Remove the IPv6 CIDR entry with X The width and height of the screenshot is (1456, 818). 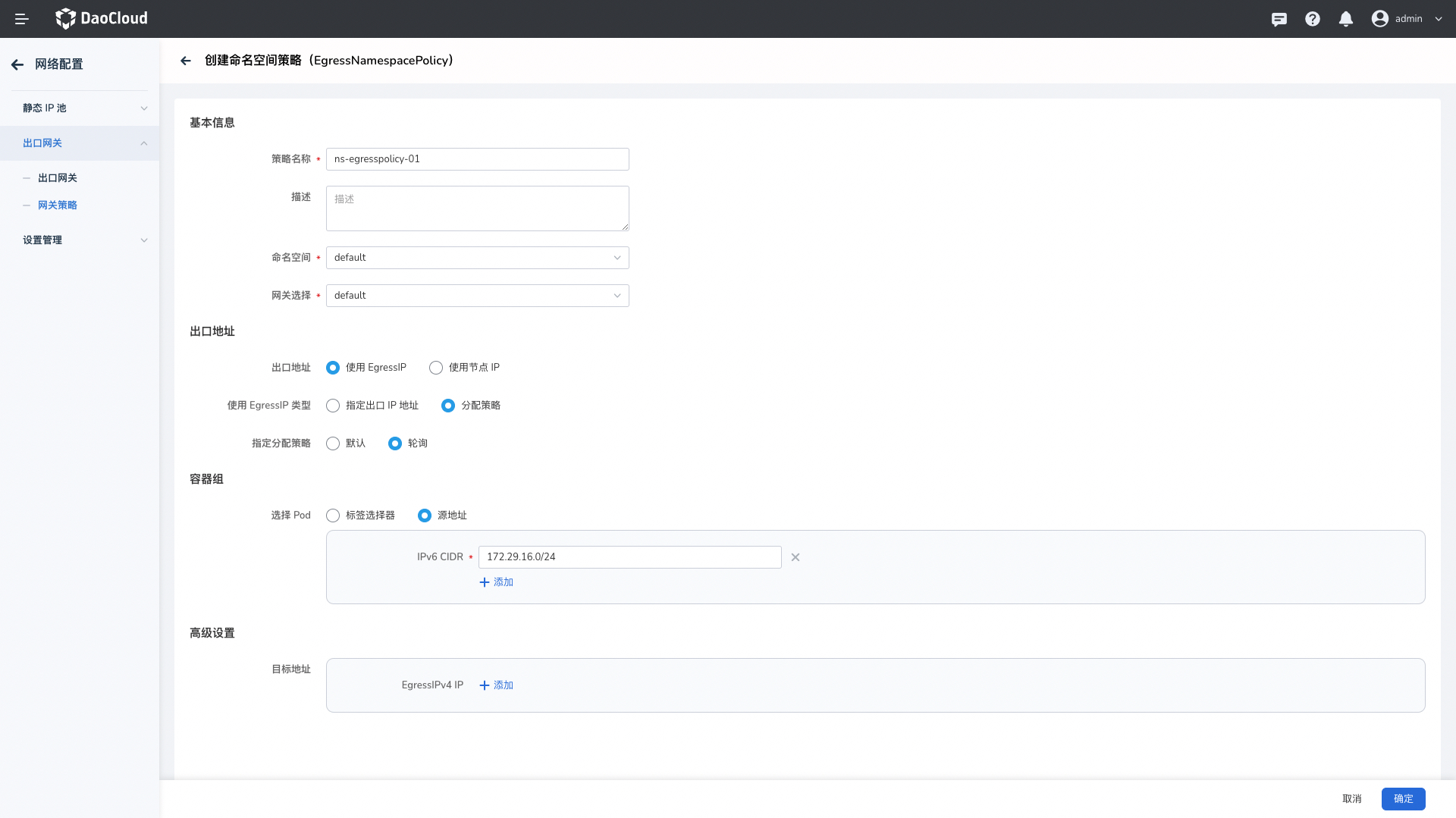pos(795,557)
